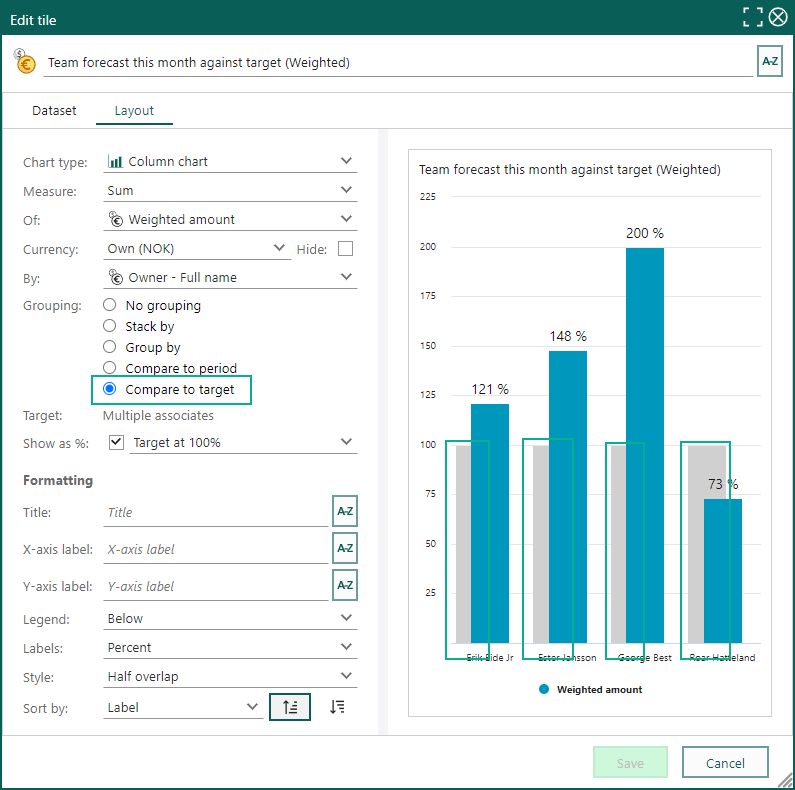Screen dimensions: 795x790
Task: Open the Style dropdown Half overlap
Action: [230, 676]
